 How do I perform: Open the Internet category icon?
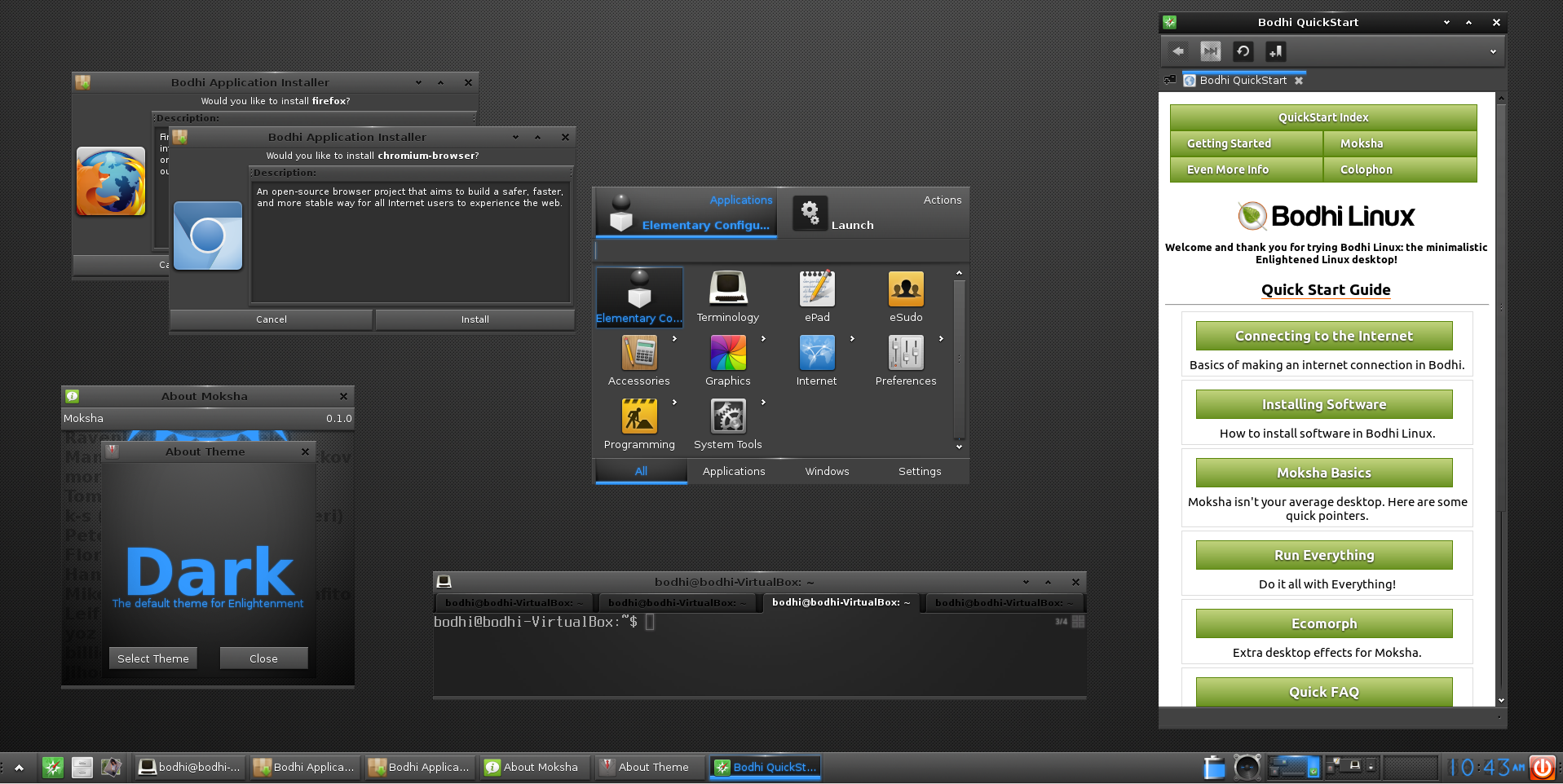click(x=817, y=352)
